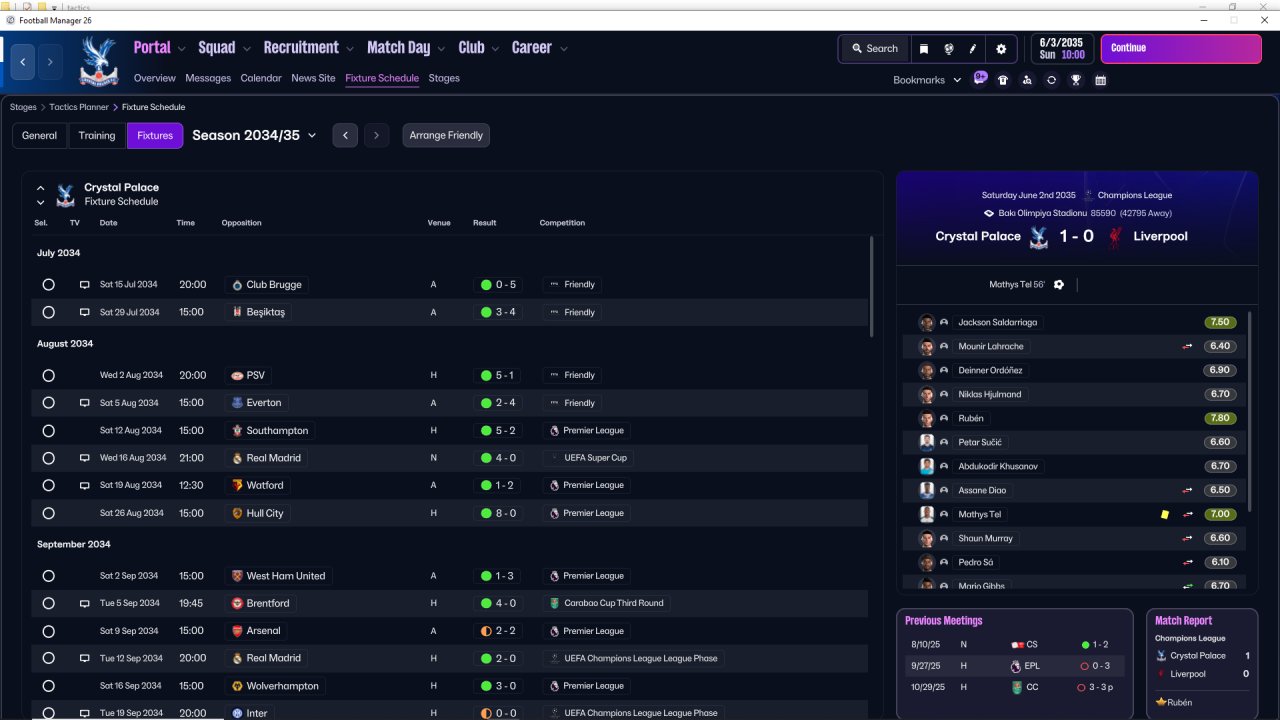
Task: Open the Season 2034/35 dropdown
Action: click(254, 136)
